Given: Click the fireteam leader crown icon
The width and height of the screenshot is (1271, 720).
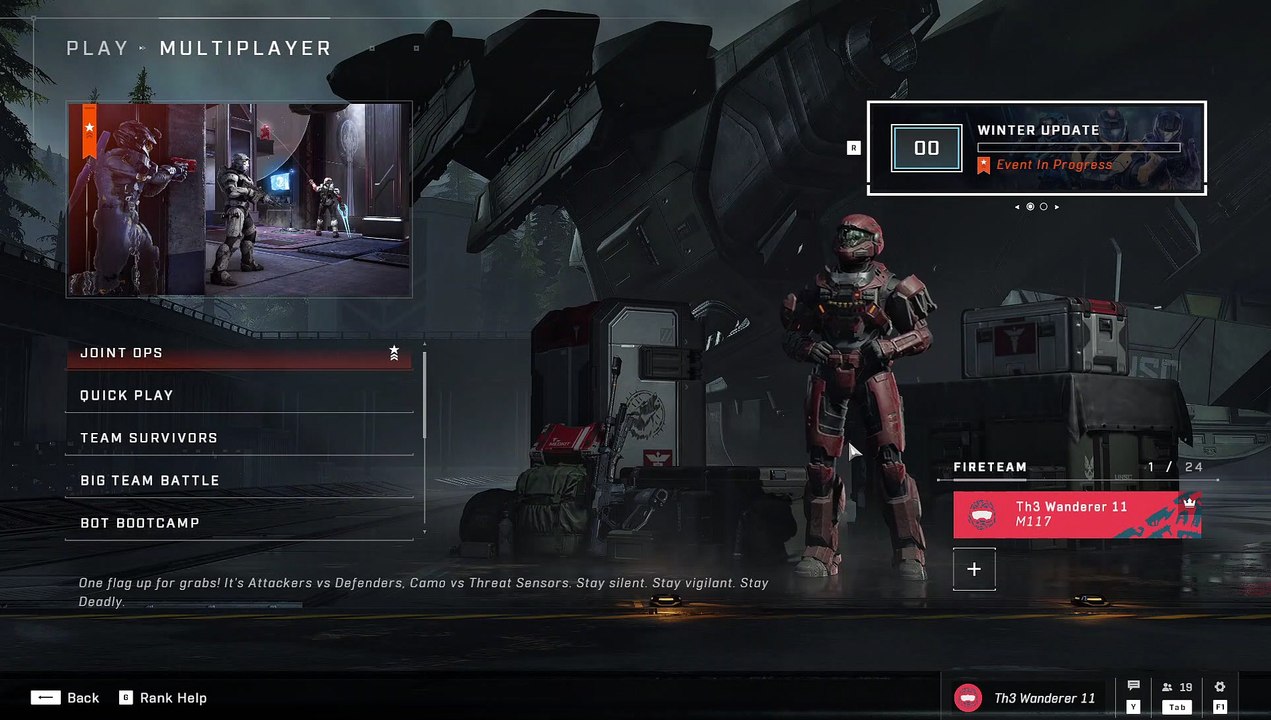Looking at the screenshot, I should 1189,502.
